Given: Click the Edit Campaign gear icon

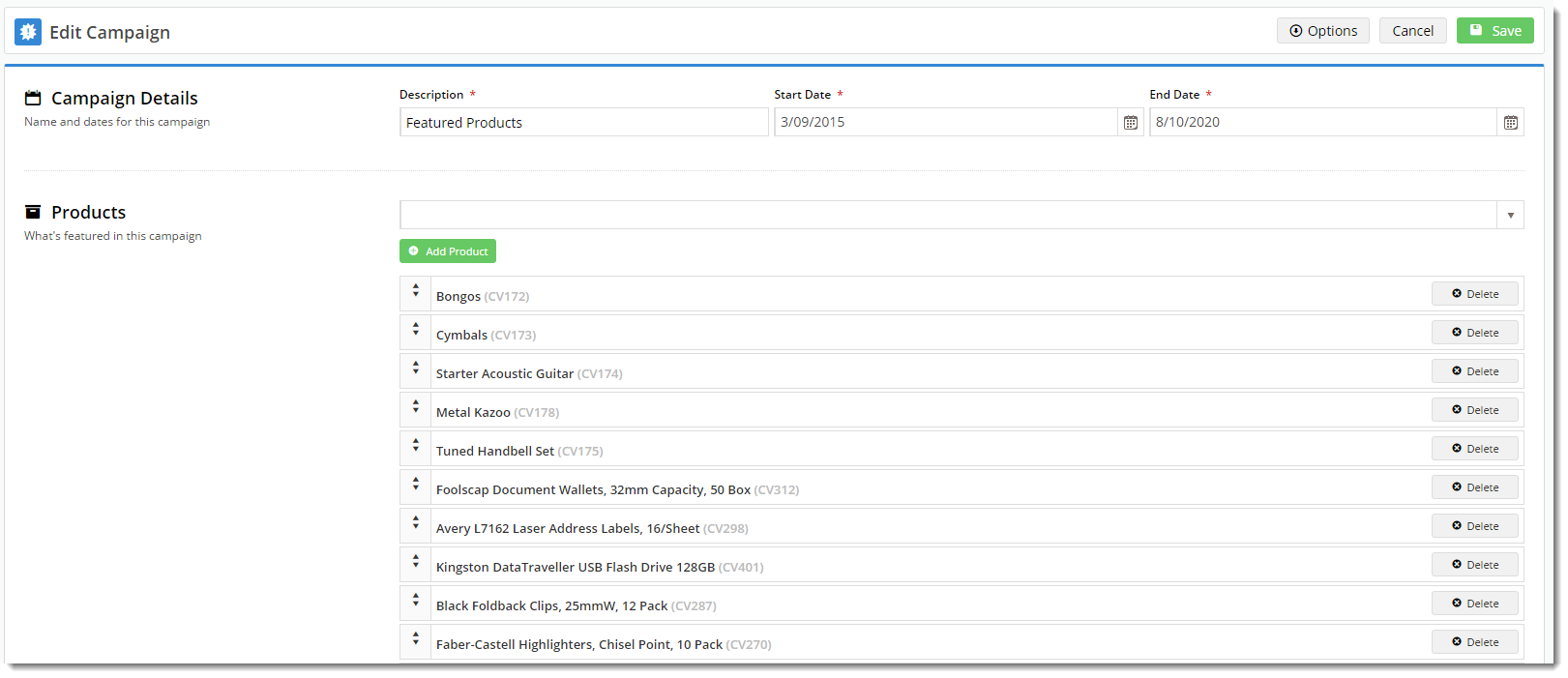Looking at the screenshot, I should (28, 32).
